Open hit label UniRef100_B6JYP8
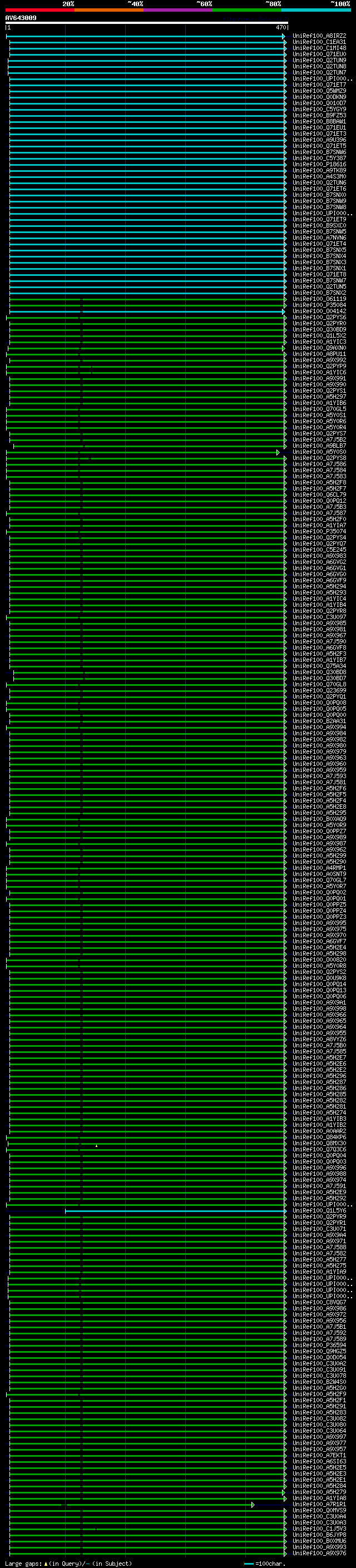This screenshot has height=1568, width=356. 319,1535
